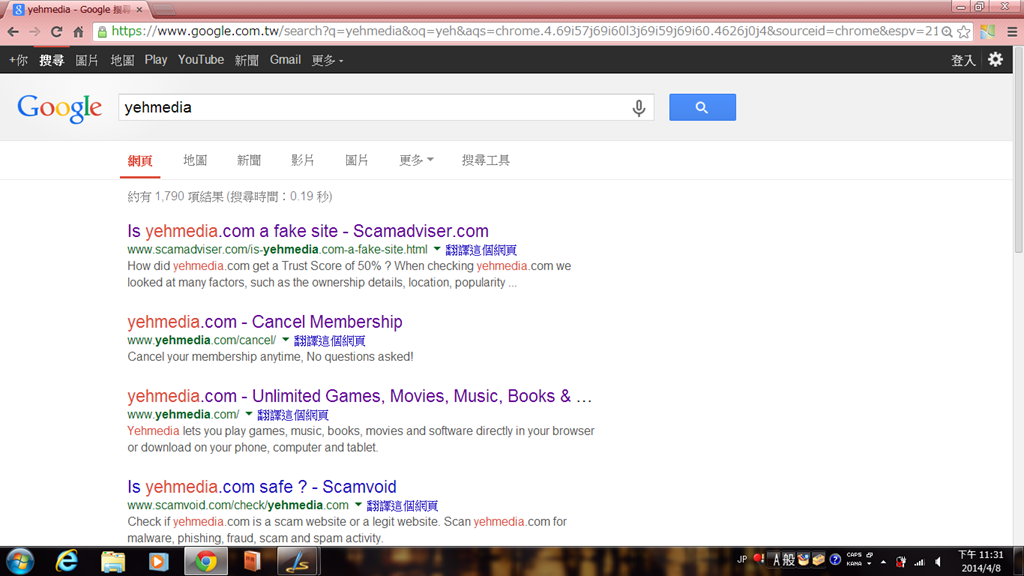Viewport: 1024px width, 576px height.
Task: Switch to the 影片 search tab
Action: (x=302, y=160)
